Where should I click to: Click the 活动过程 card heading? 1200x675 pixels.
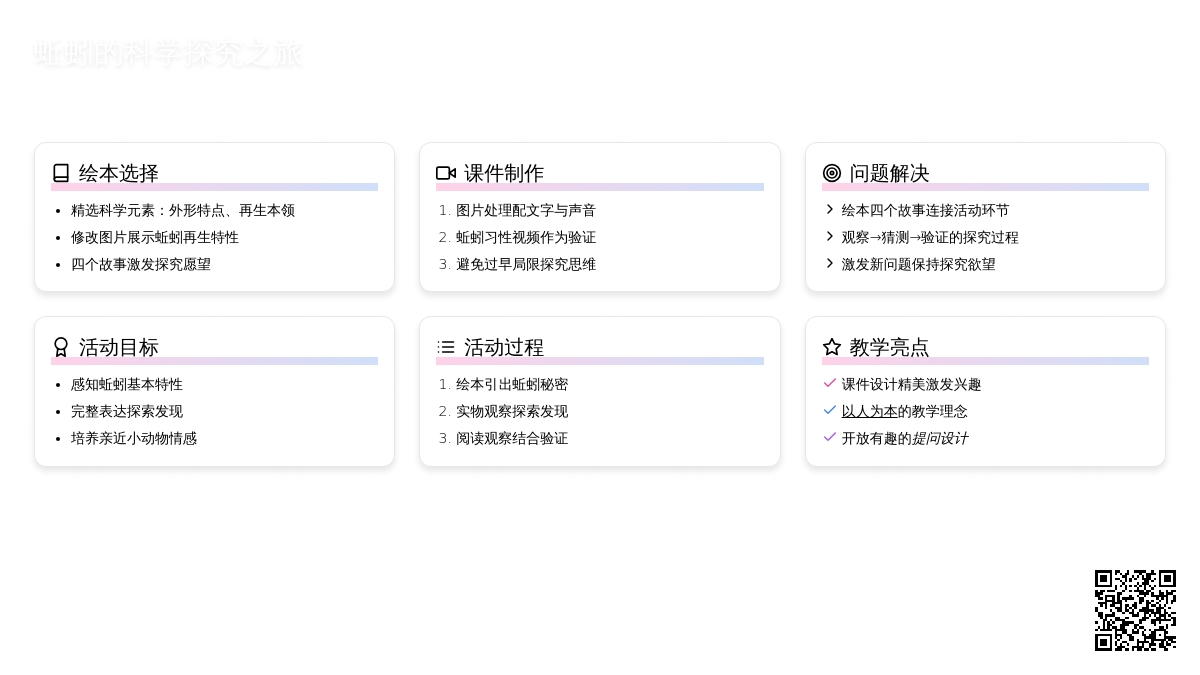(x=504, y=347)
